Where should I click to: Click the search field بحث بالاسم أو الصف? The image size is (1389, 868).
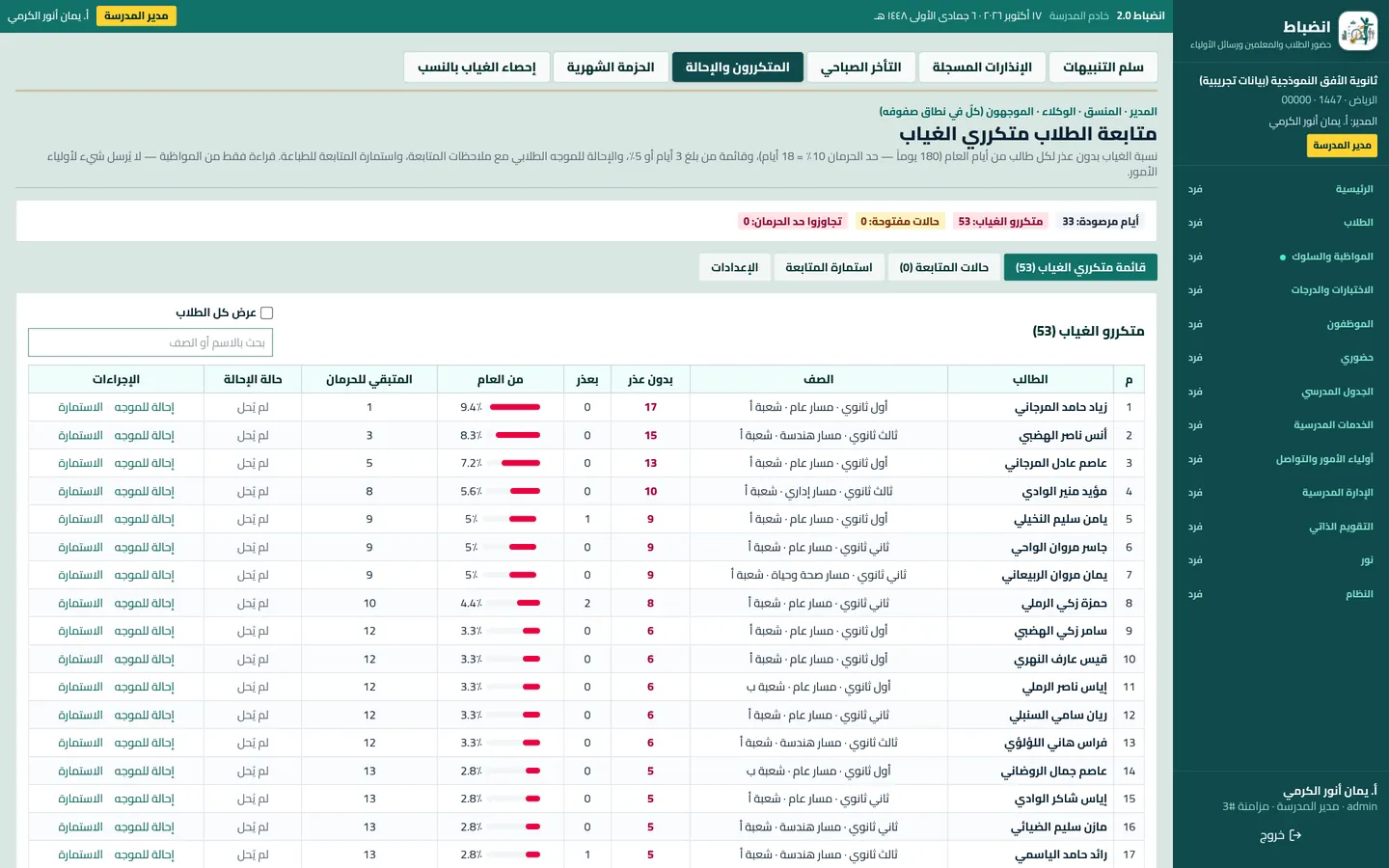point(150,342)
